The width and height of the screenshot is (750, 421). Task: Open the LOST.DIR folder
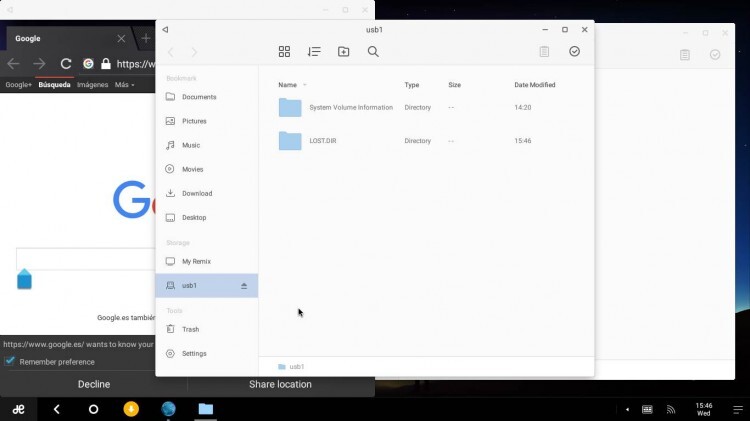point(322,141)
